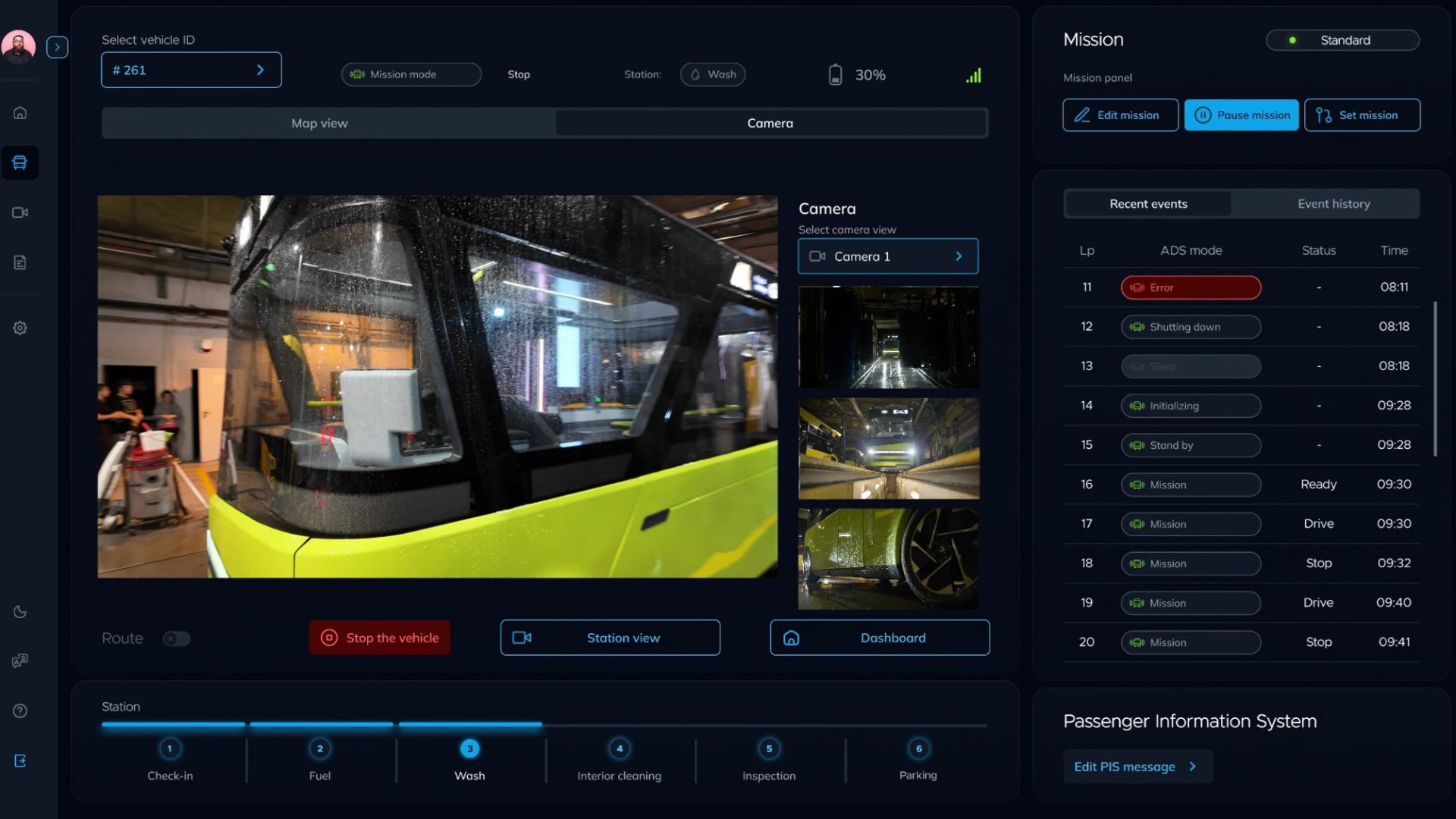1456x819 pixels.
Task: Select Interior cleaning step on station progress
Action: pyautogui.click(x=620, y=759)
